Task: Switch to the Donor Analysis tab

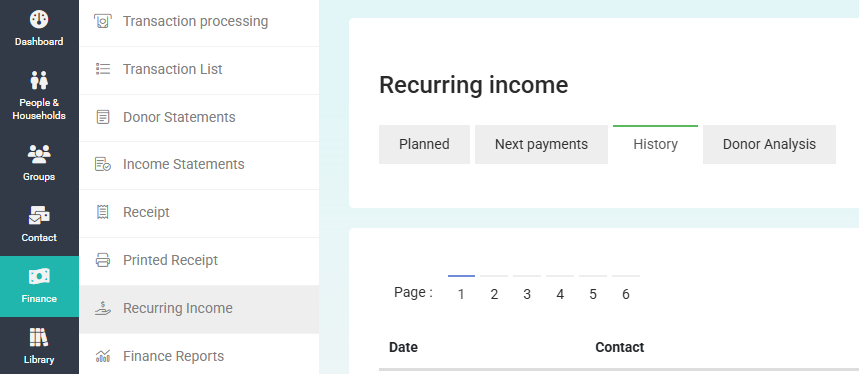Action: [769, 144]
